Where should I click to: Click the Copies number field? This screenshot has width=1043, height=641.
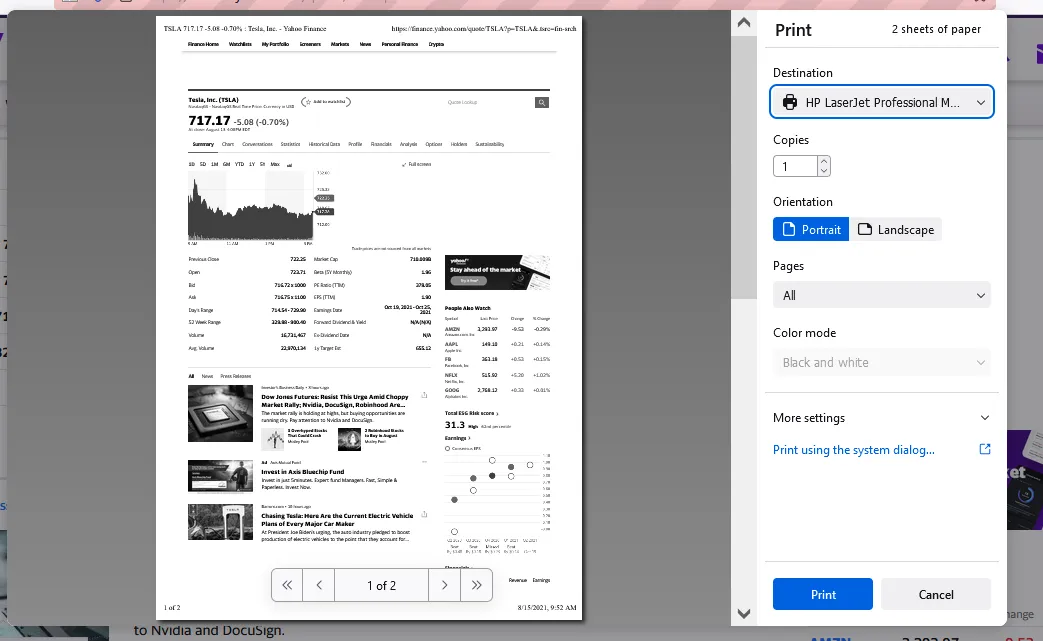click(796, 166)
